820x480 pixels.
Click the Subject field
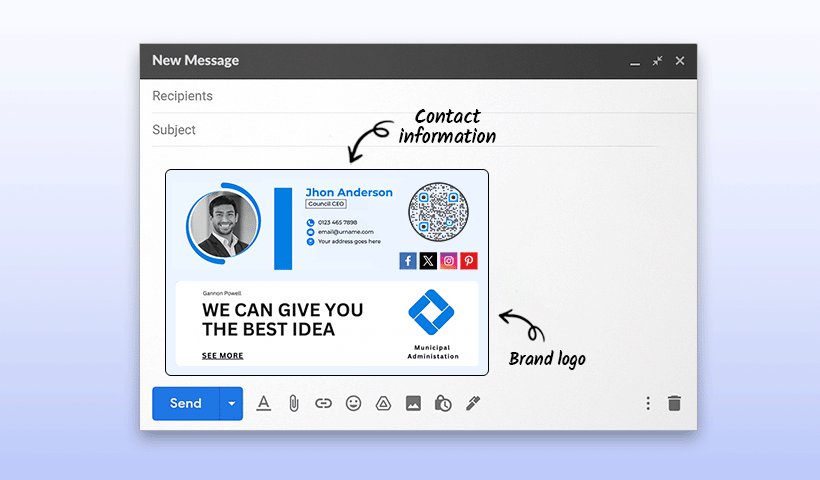pos(400,130)
